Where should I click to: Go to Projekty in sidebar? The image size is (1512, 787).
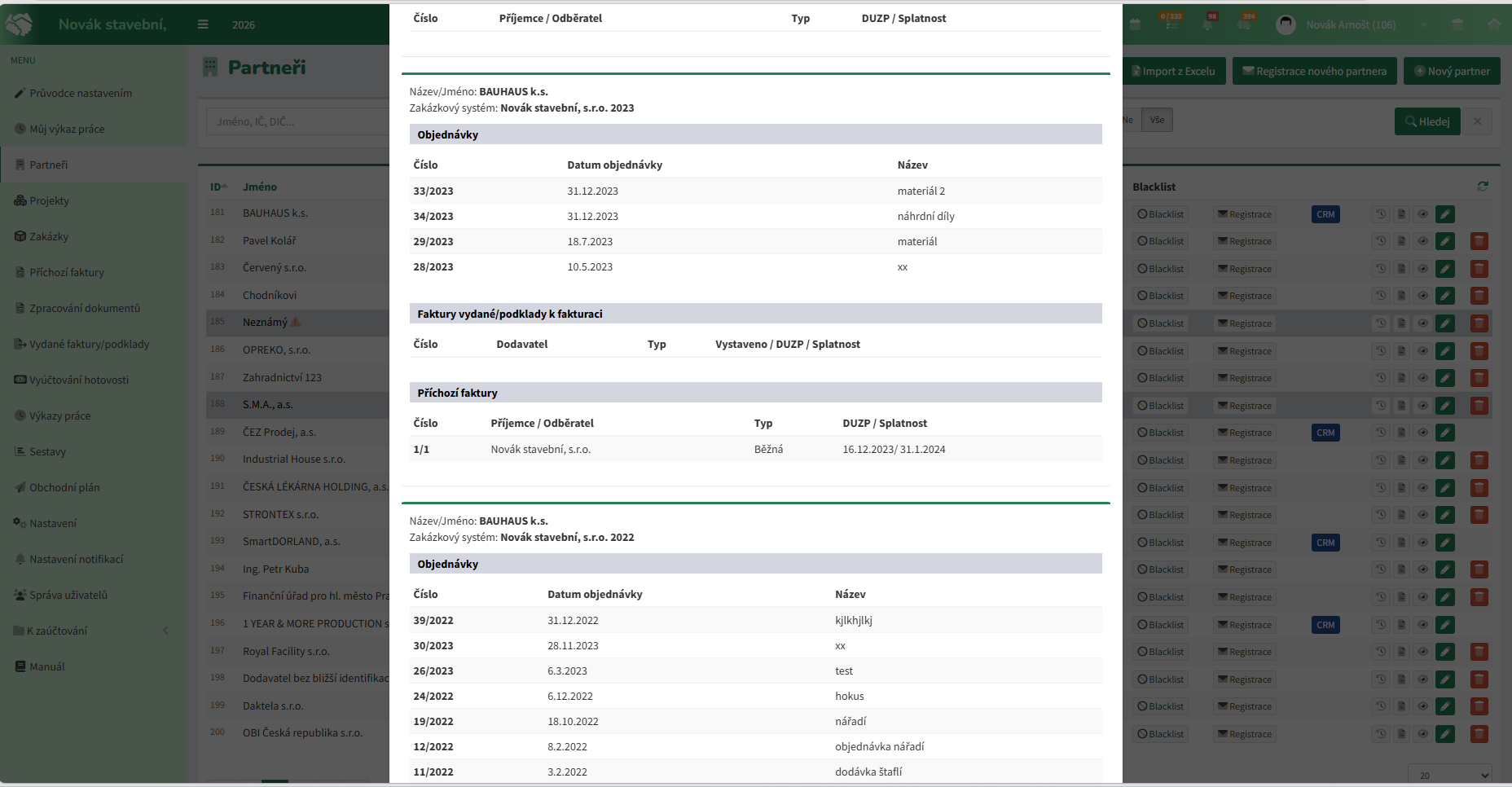[x=49, y=200]
